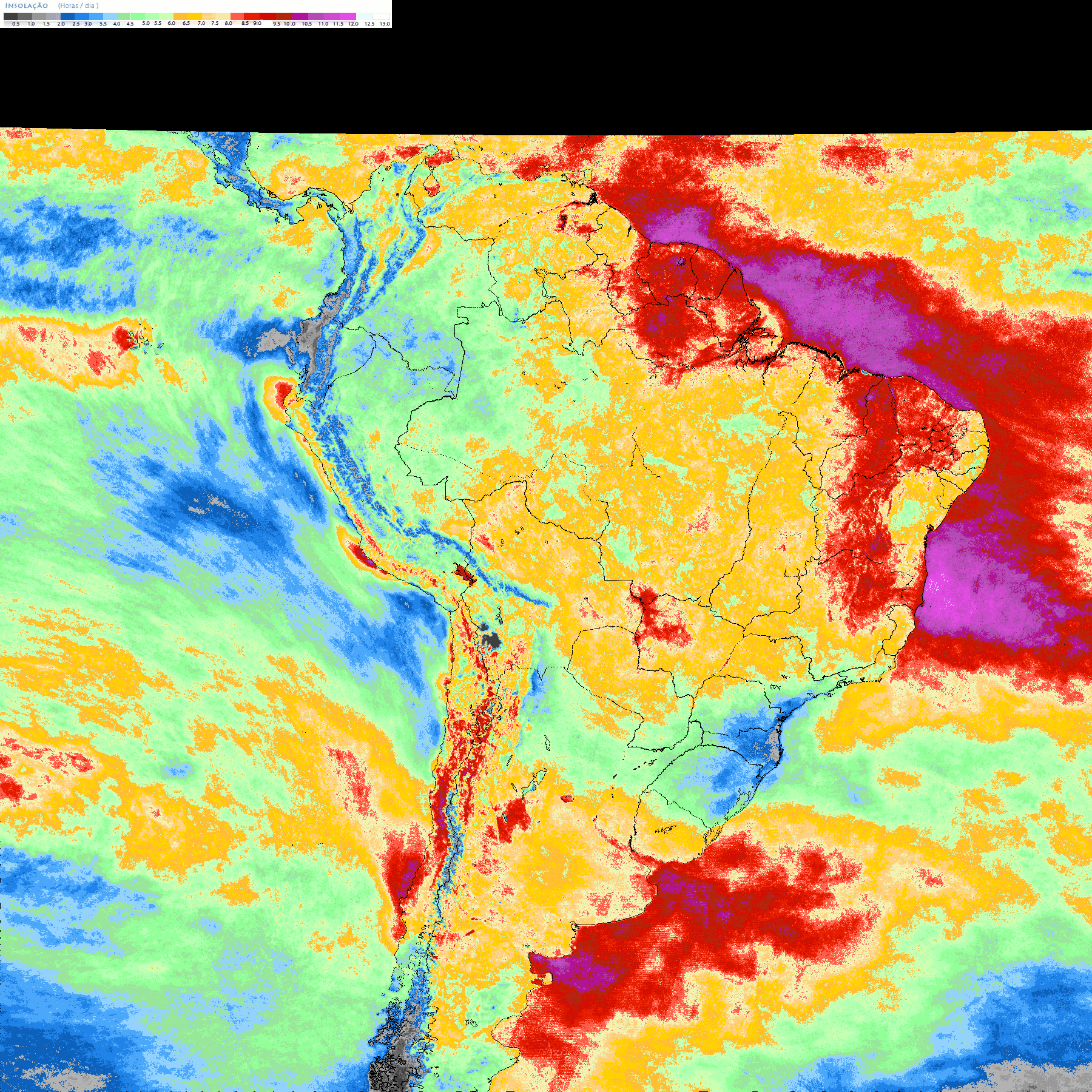Click the (Horas / dia) units label

78,5
